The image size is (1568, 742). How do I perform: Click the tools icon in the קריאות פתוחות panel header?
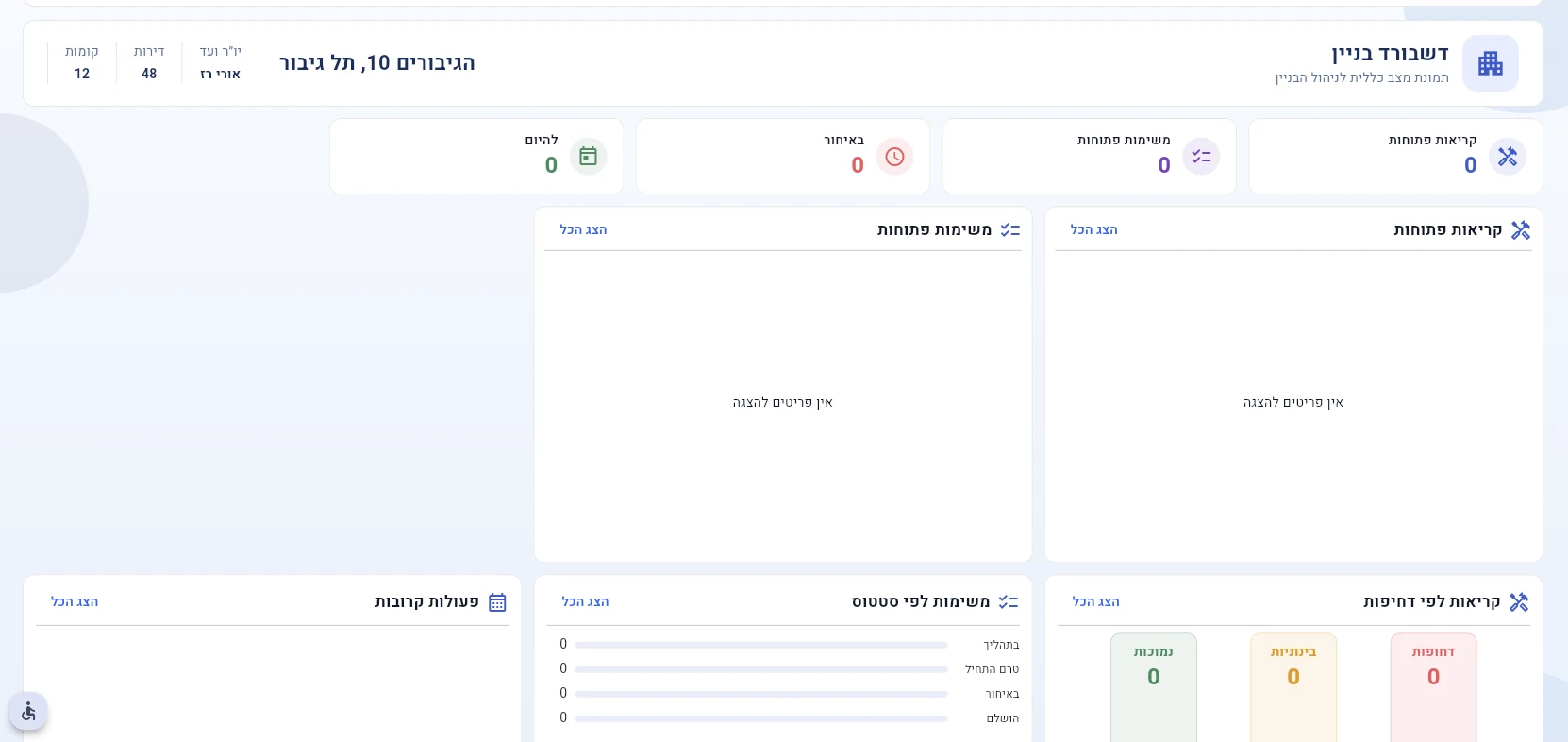[1521, 230]
